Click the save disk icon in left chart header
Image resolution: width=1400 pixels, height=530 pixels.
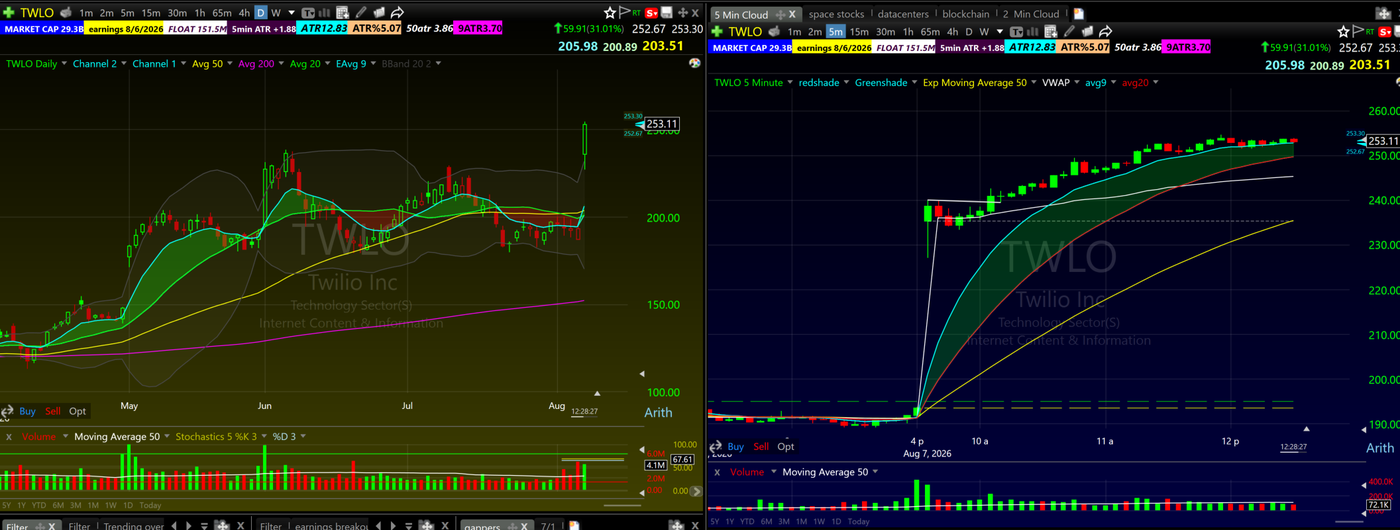(666, 12)
